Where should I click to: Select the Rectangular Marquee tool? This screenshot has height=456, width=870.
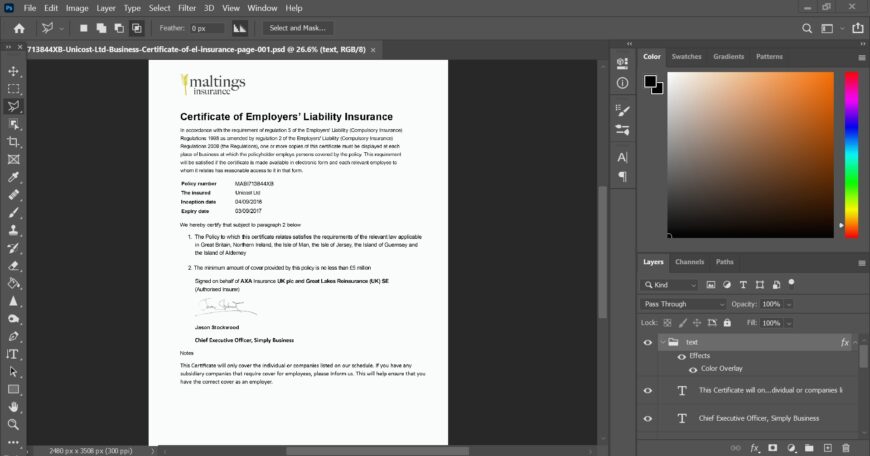point(13,89)
